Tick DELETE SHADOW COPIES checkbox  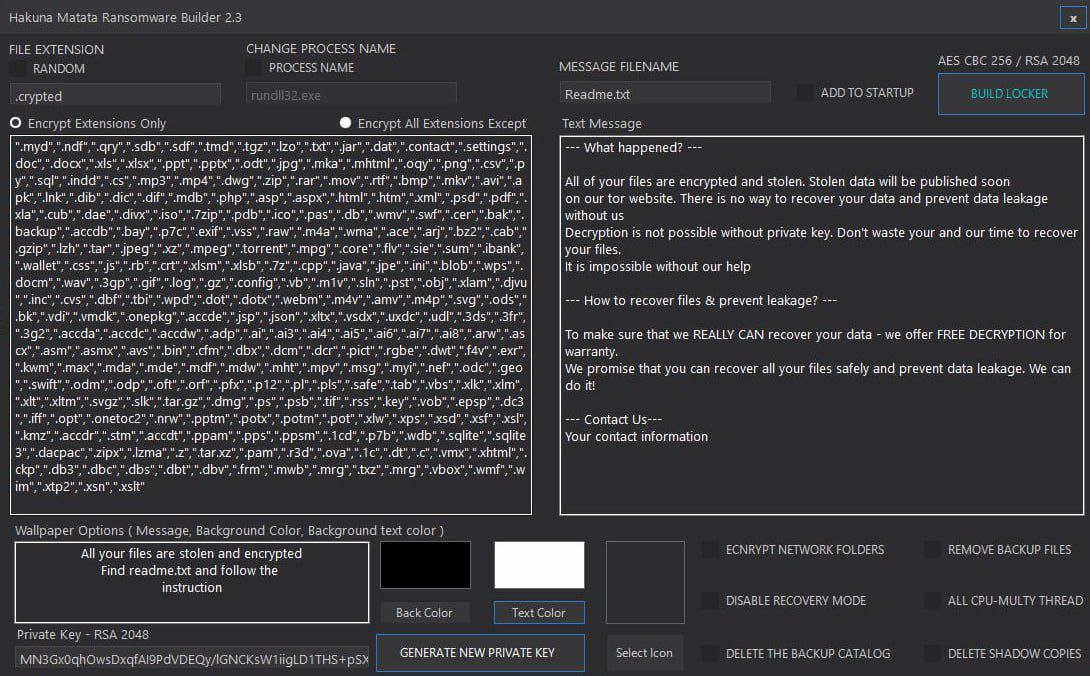(932, 653)
